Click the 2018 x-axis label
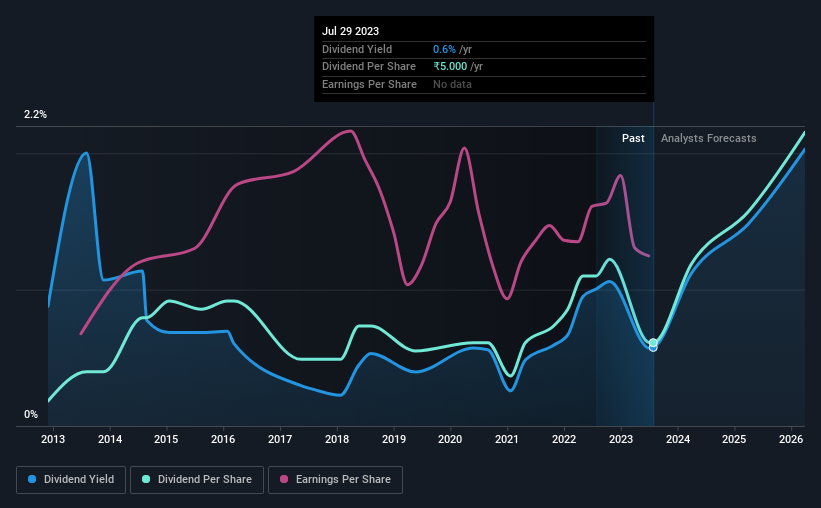Viewport: 821px width, 508px height. [x=337, y=439]
